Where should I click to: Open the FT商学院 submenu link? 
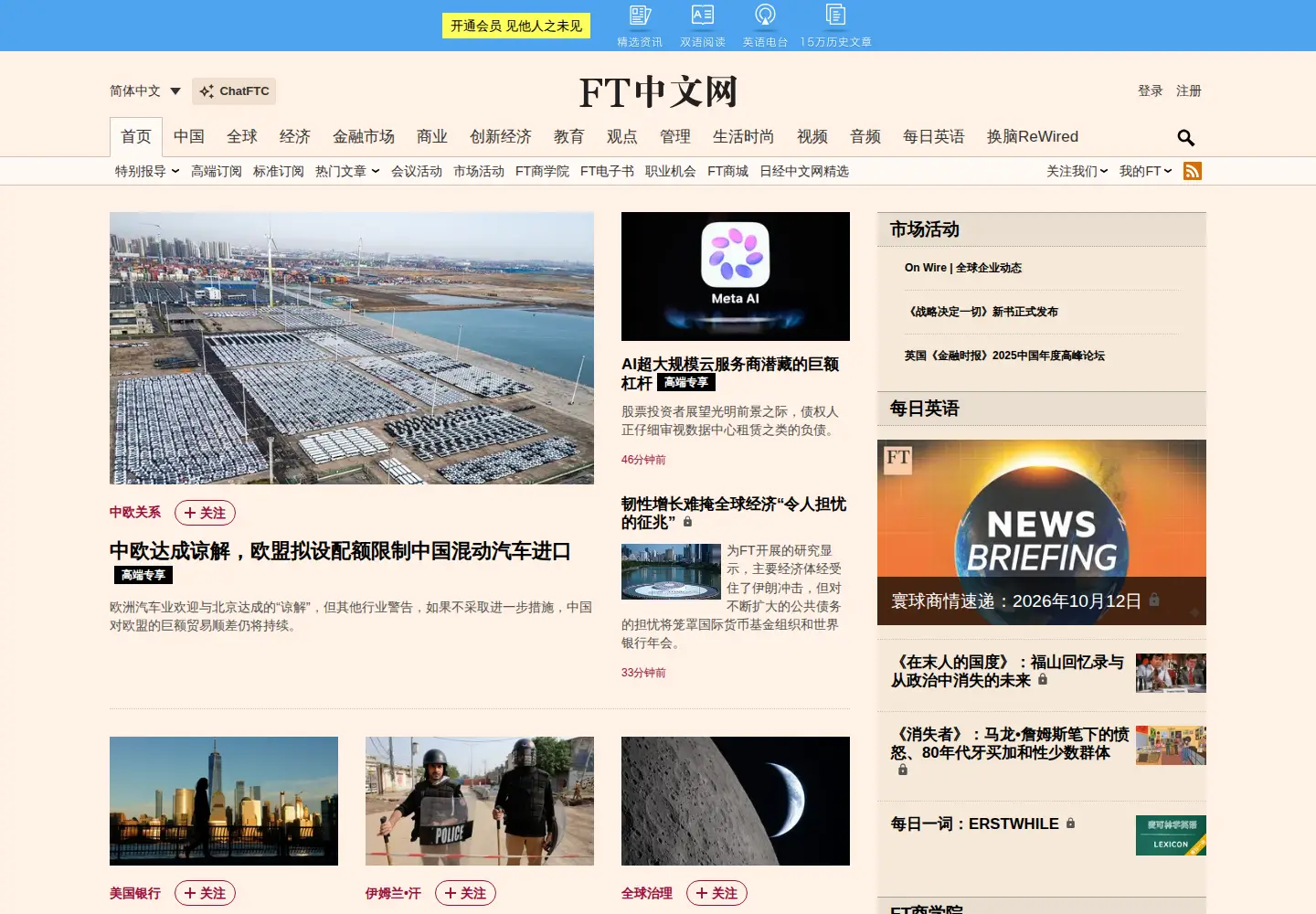(542, 171)
